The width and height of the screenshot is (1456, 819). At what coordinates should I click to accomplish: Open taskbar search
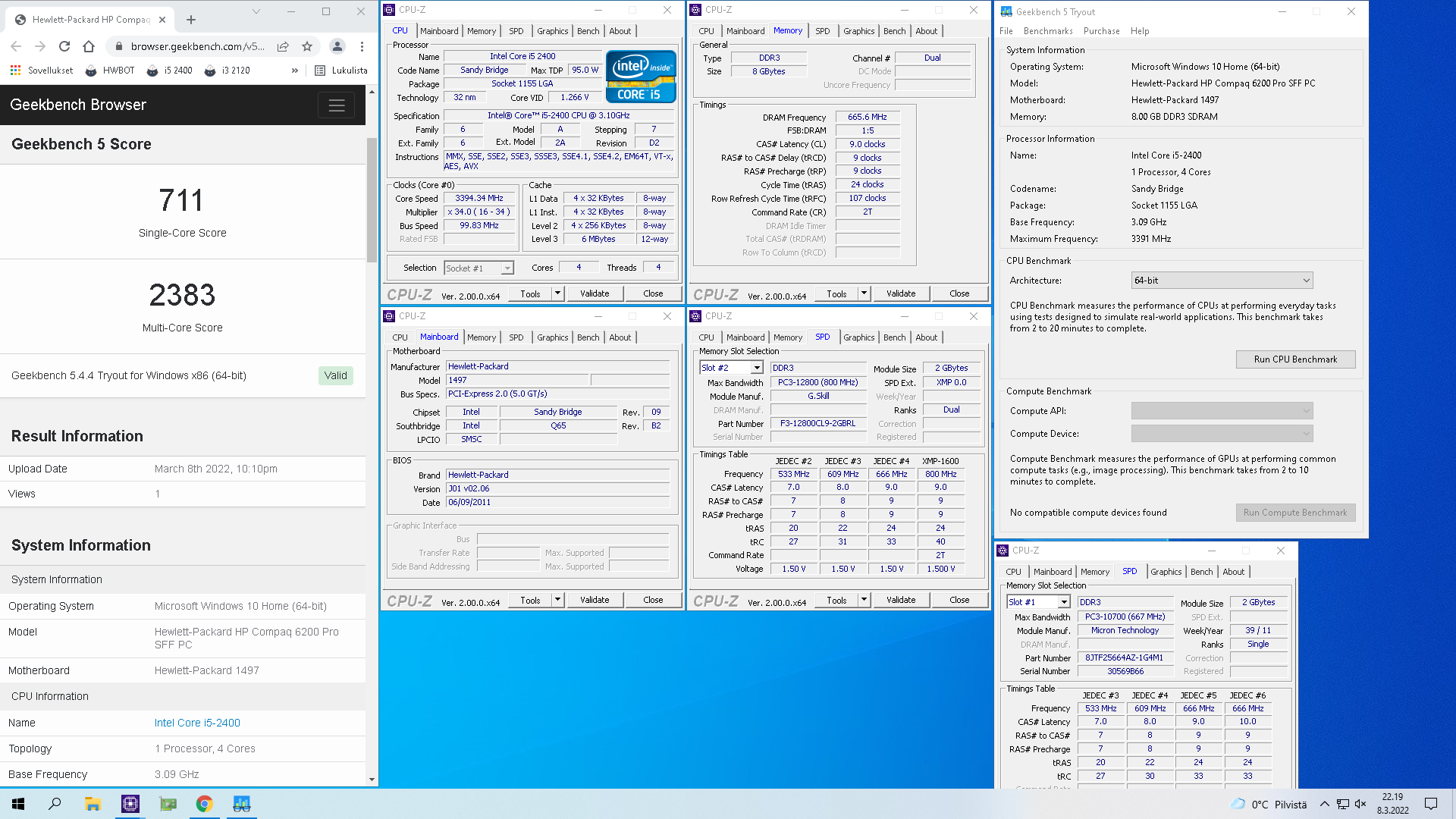point(55,804)
